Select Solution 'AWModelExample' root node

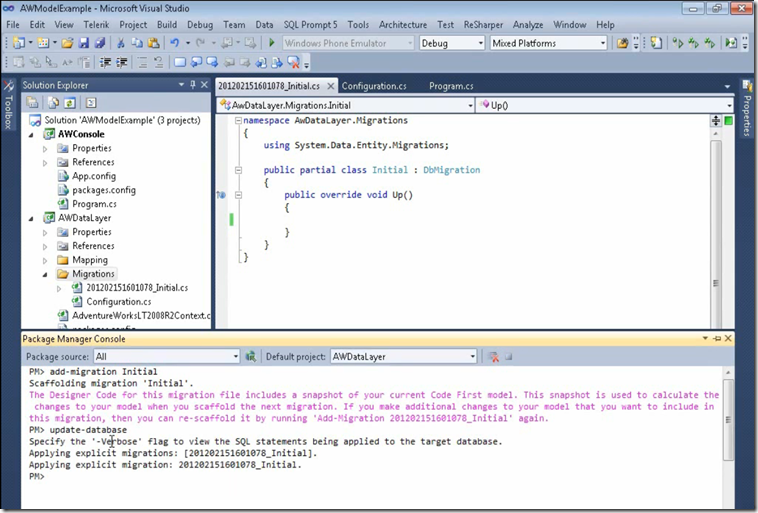click(x=122, y=120)
